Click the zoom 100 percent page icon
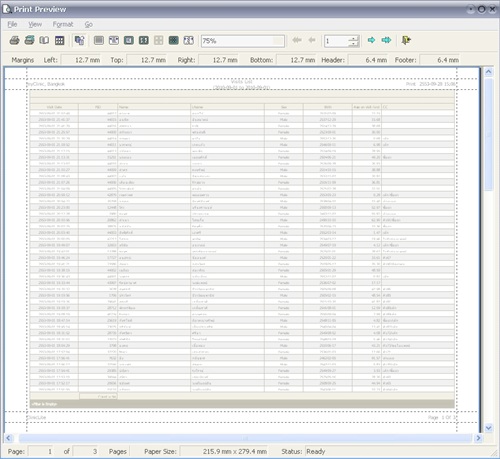The height and width of the screenshot is (459, 500). (x=99, y=40)
